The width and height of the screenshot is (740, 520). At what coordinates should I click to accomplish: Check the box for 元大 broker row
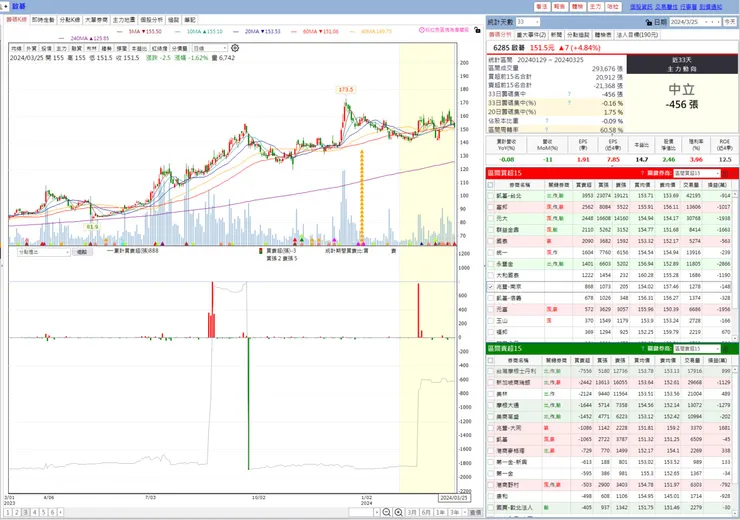490,218
